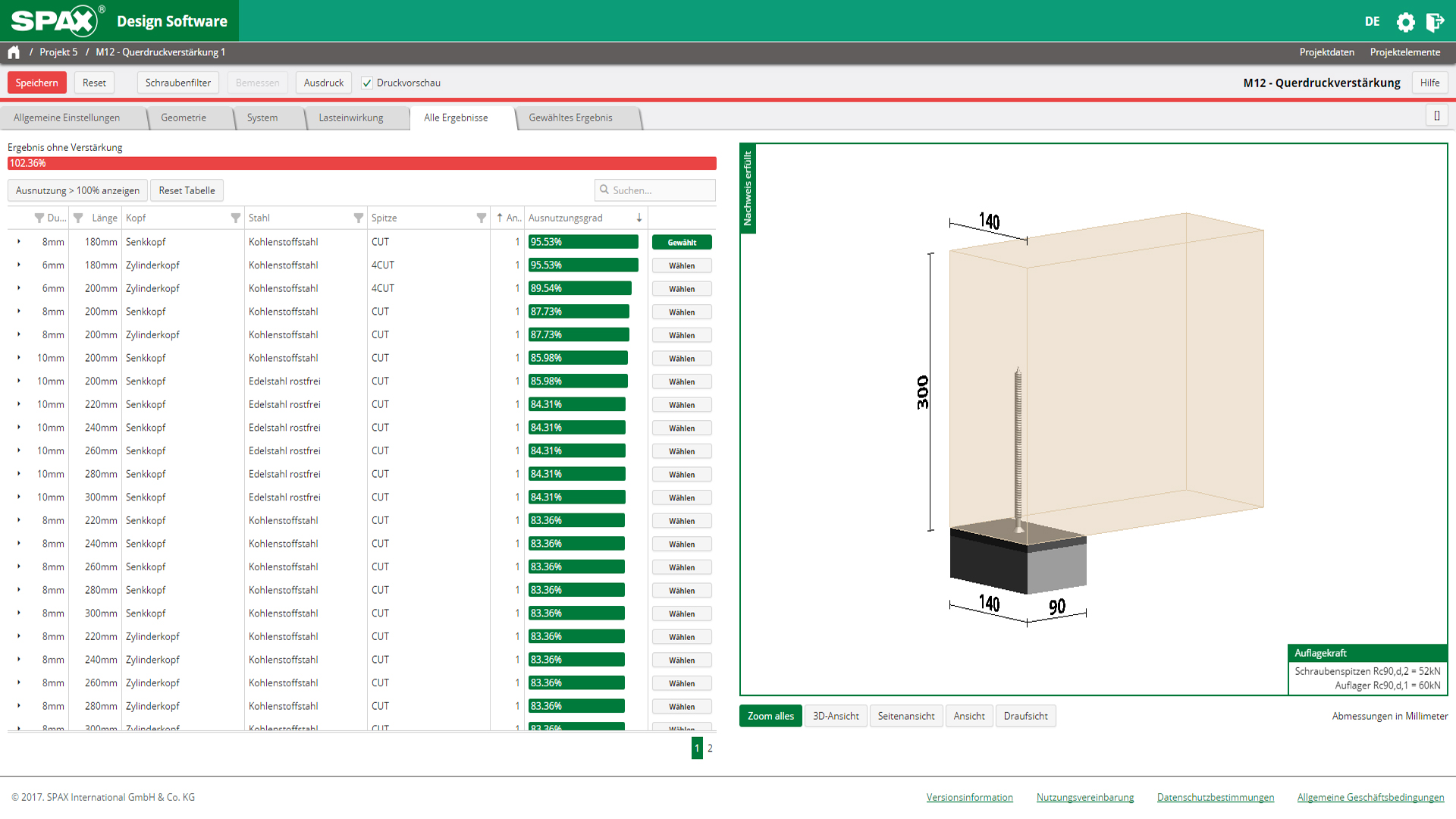Image resolution: width=1456 pixels, height=819 pixels.
Task: Click the Länge column filter icon
Action: [78, 218]
